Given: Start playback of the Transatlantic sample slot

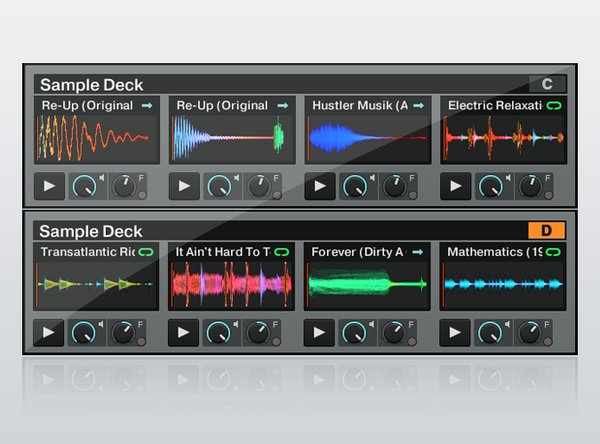Looking at the screenshot, I should [x=48, y=332].
